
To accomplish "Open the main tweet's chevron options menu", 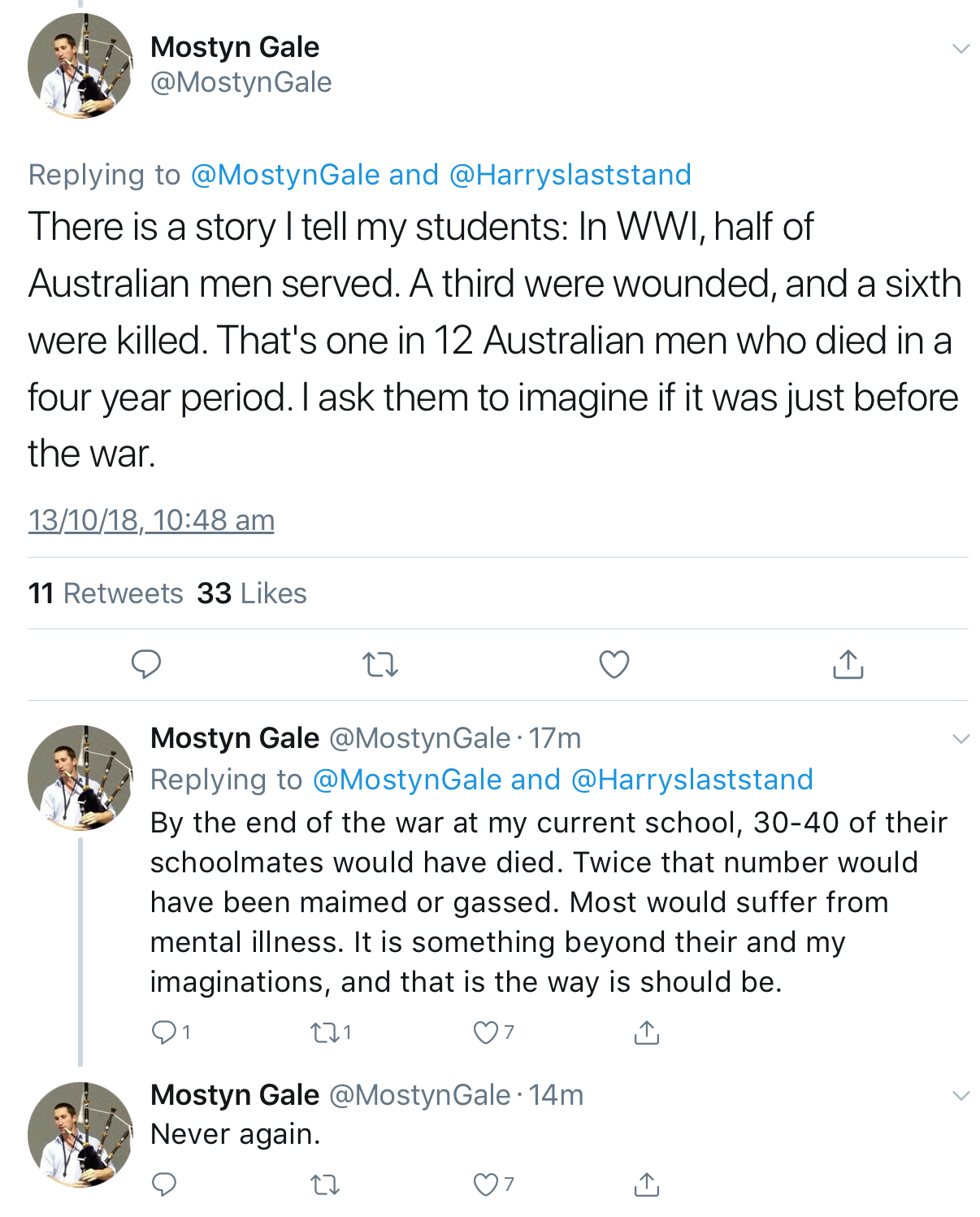I will coord(960,49).
